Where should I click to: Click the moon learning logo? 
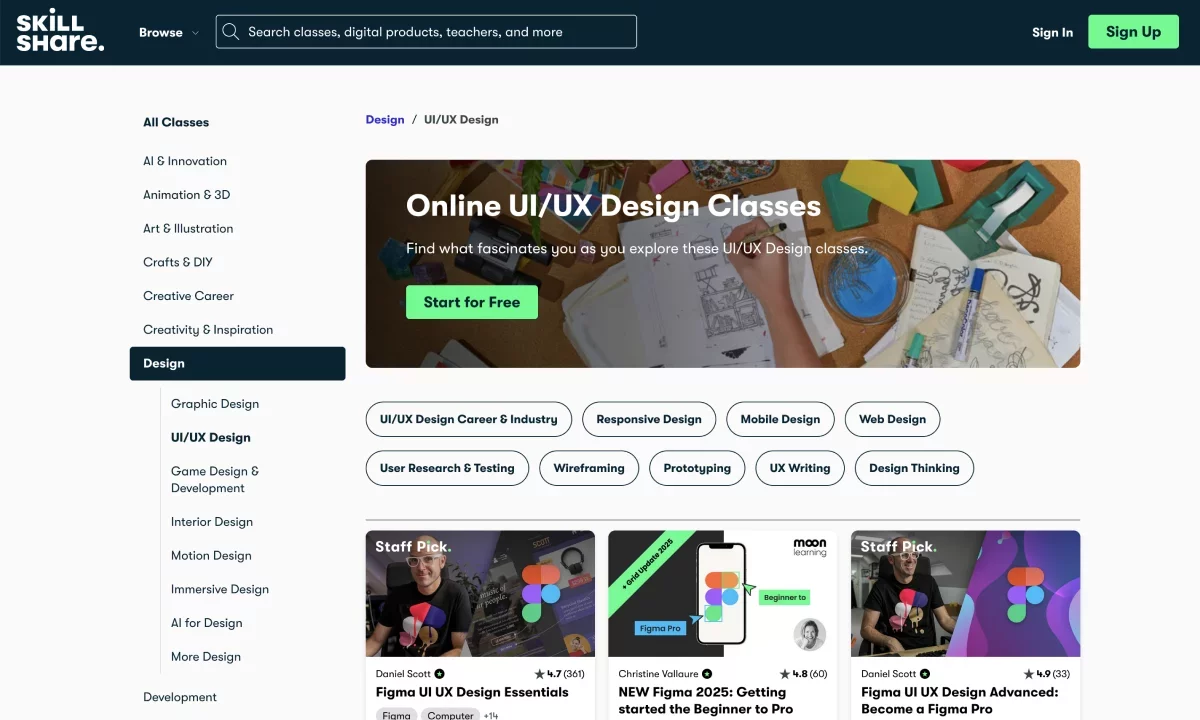[809, 547]
